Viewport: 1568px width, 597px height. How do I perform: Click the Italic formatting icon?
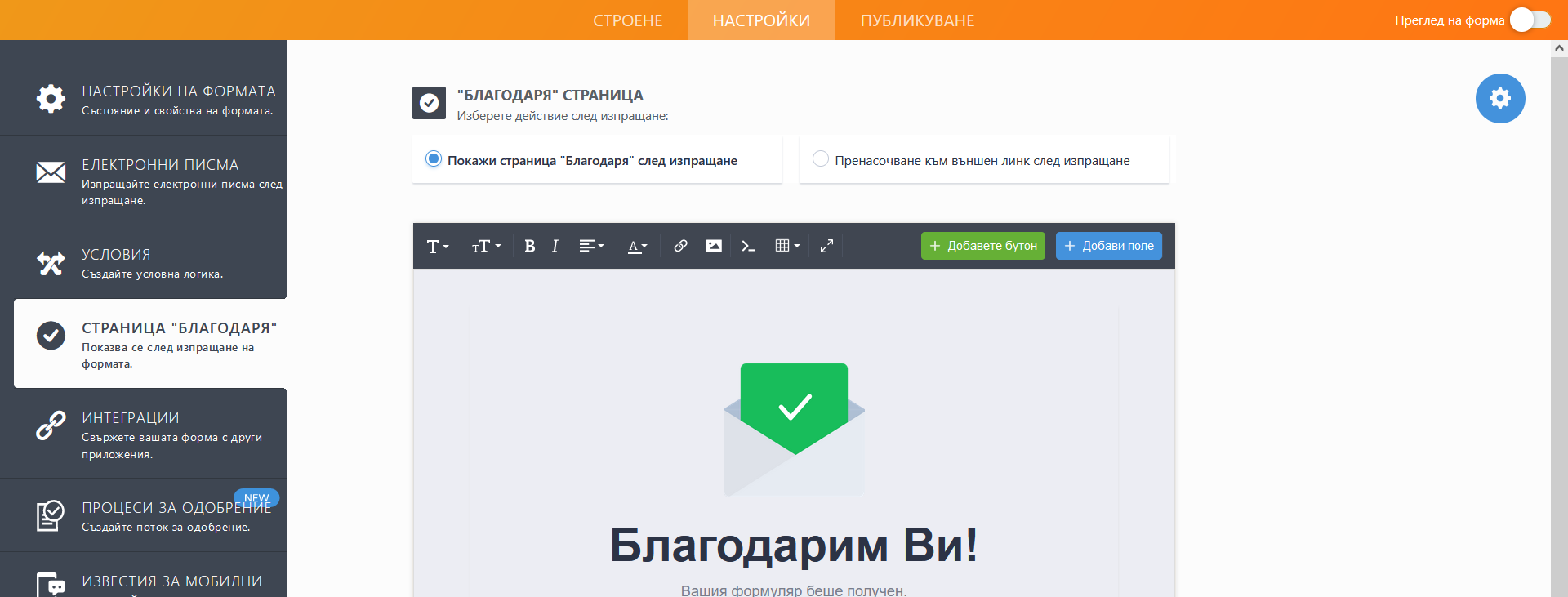(555, 246)
